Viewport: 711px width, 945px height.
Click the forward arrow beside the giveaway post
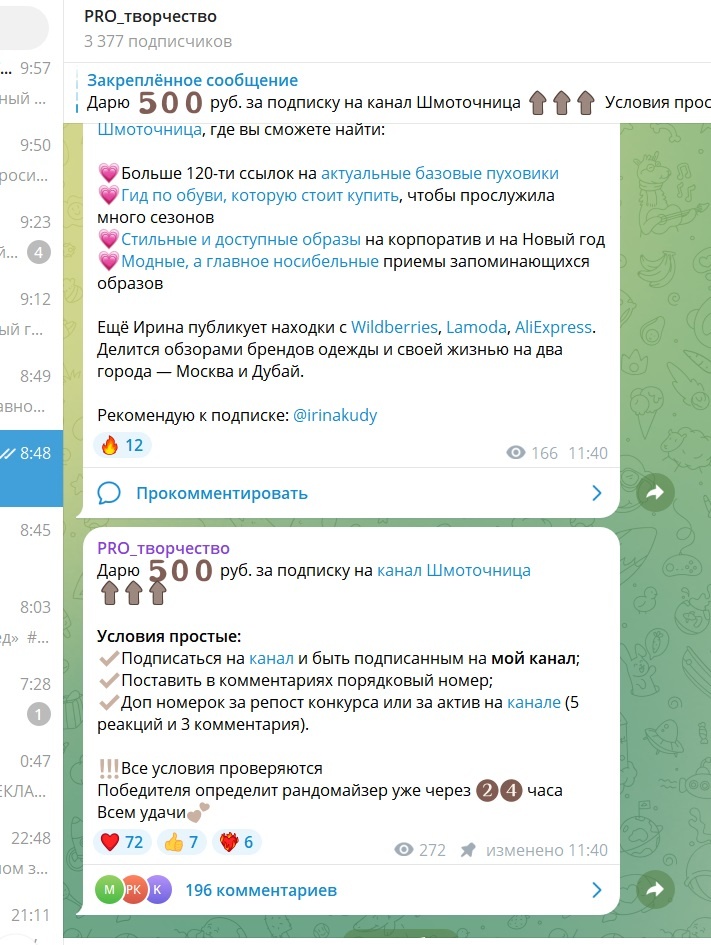pyautogui.click(x=655, y=889)
